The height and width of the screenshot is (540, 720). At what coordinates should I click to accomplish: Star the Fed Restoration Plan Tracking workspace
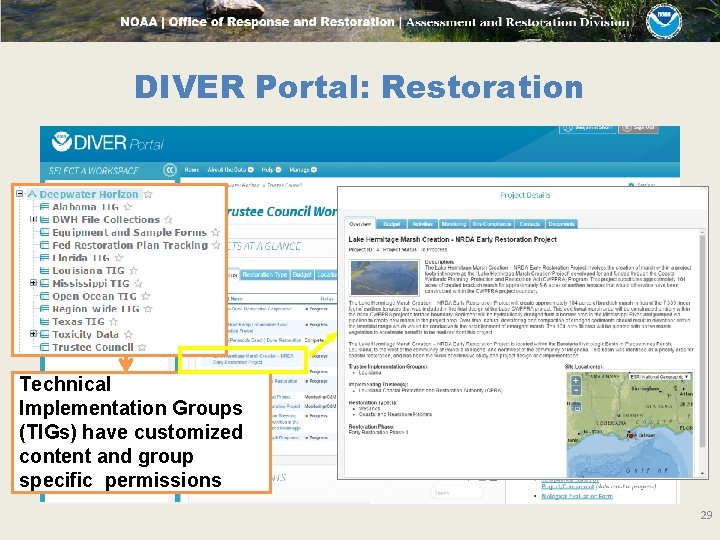[216, 245]
